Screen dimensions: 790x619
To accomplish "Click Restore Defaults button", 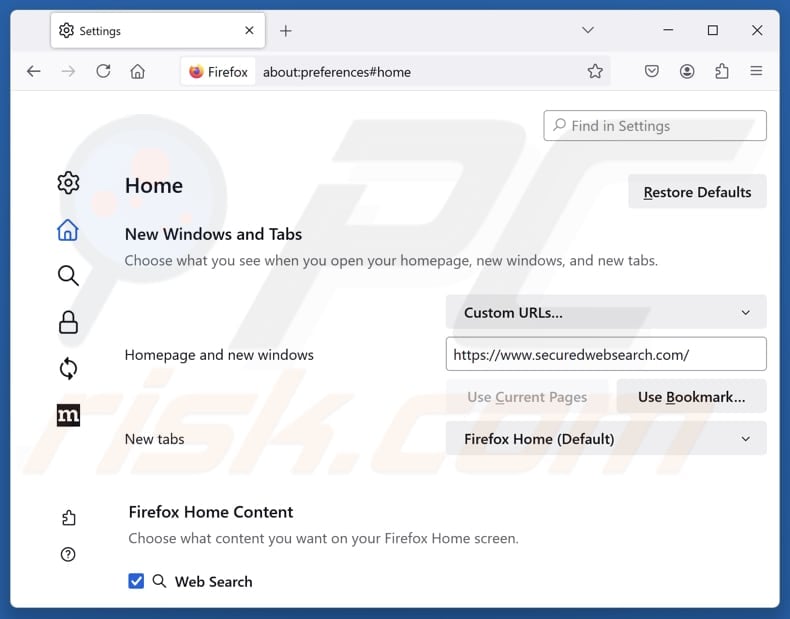I will pyautogui.click(x=697, y=192).
